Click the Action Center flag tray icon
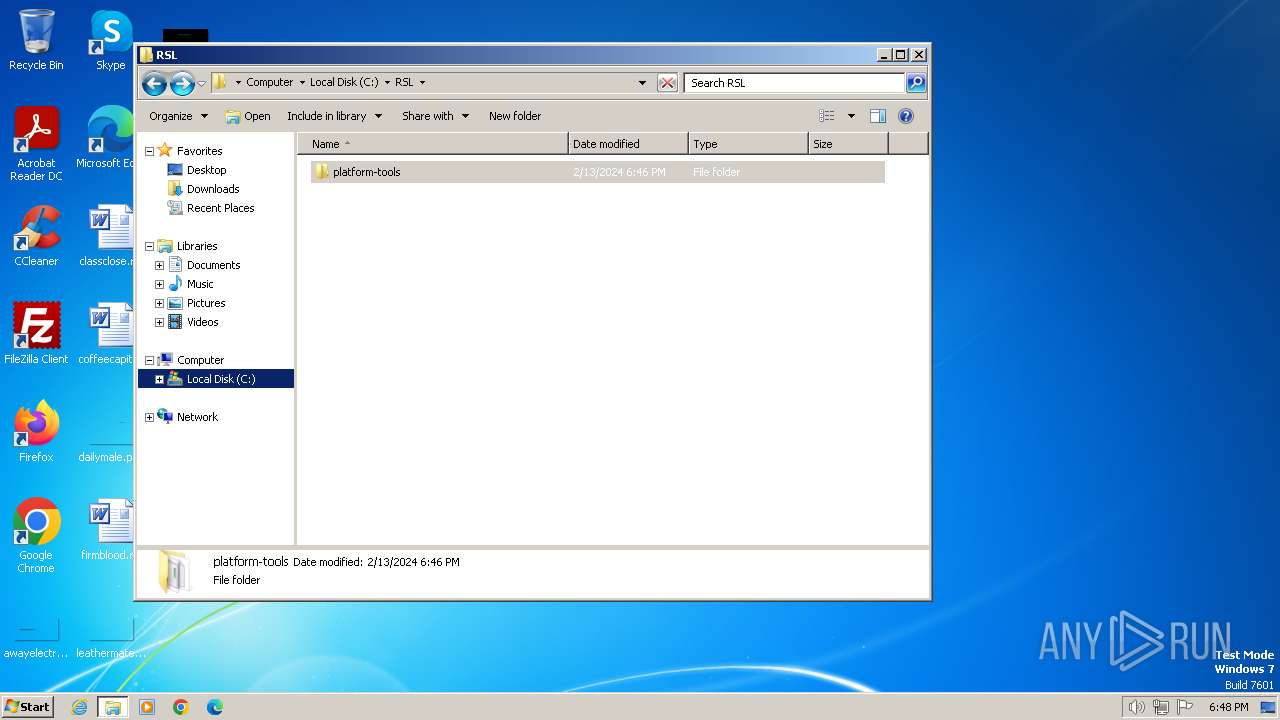This screenshot has width=1280, height=720. click(x=1184, y=707)
